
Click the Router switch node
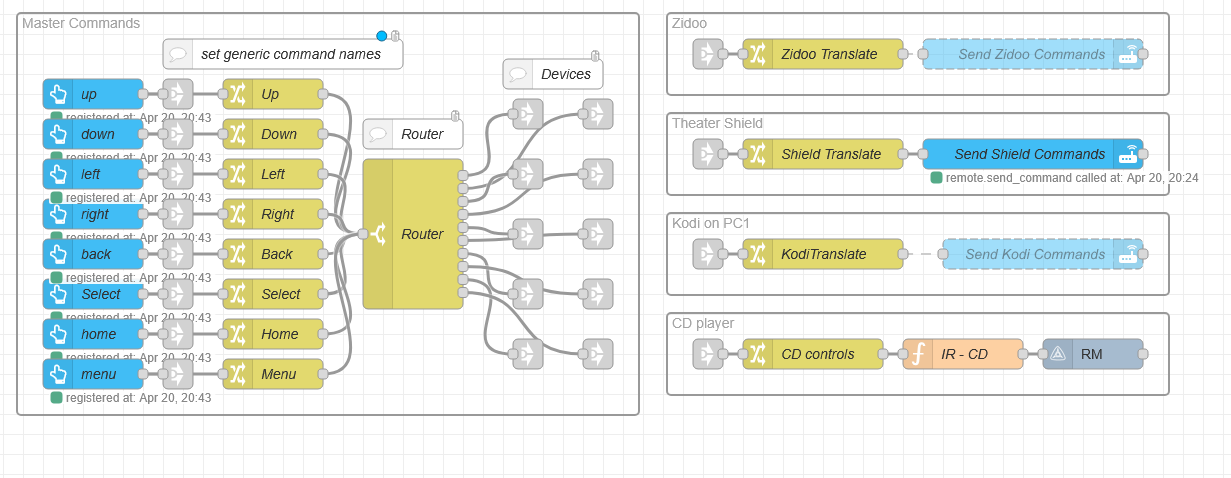[x=413, y=234]
